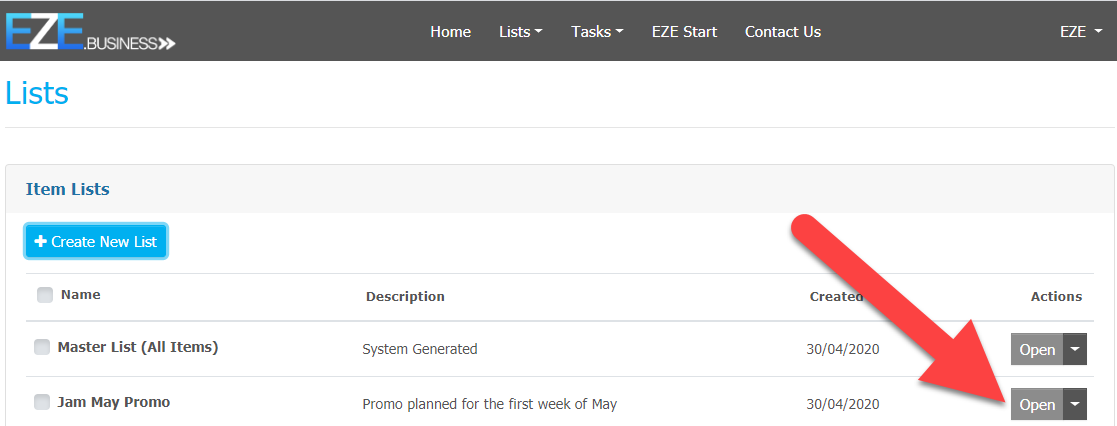Click the plus icon on Create New List

41,242
